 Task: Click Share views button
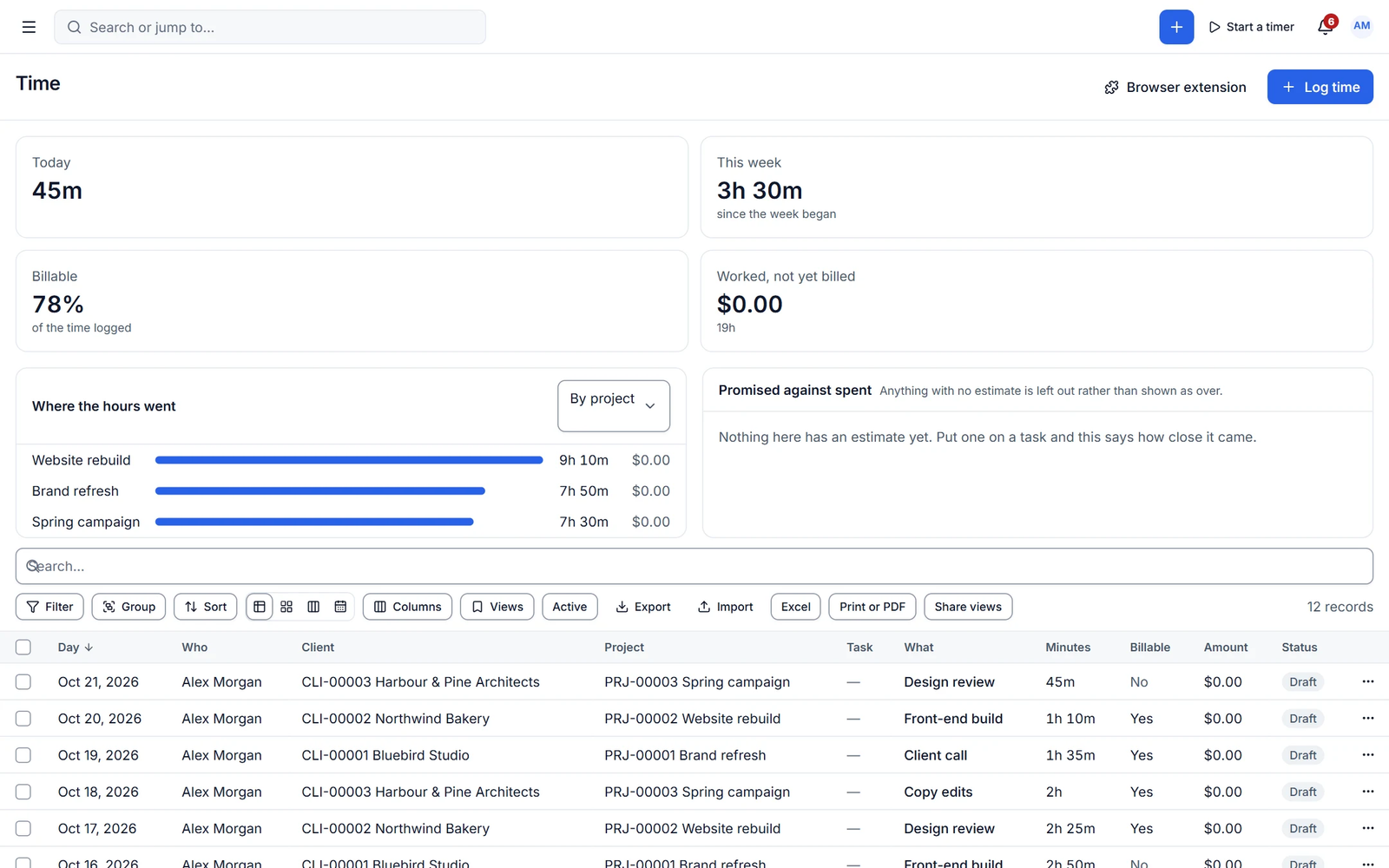point(968,607)
